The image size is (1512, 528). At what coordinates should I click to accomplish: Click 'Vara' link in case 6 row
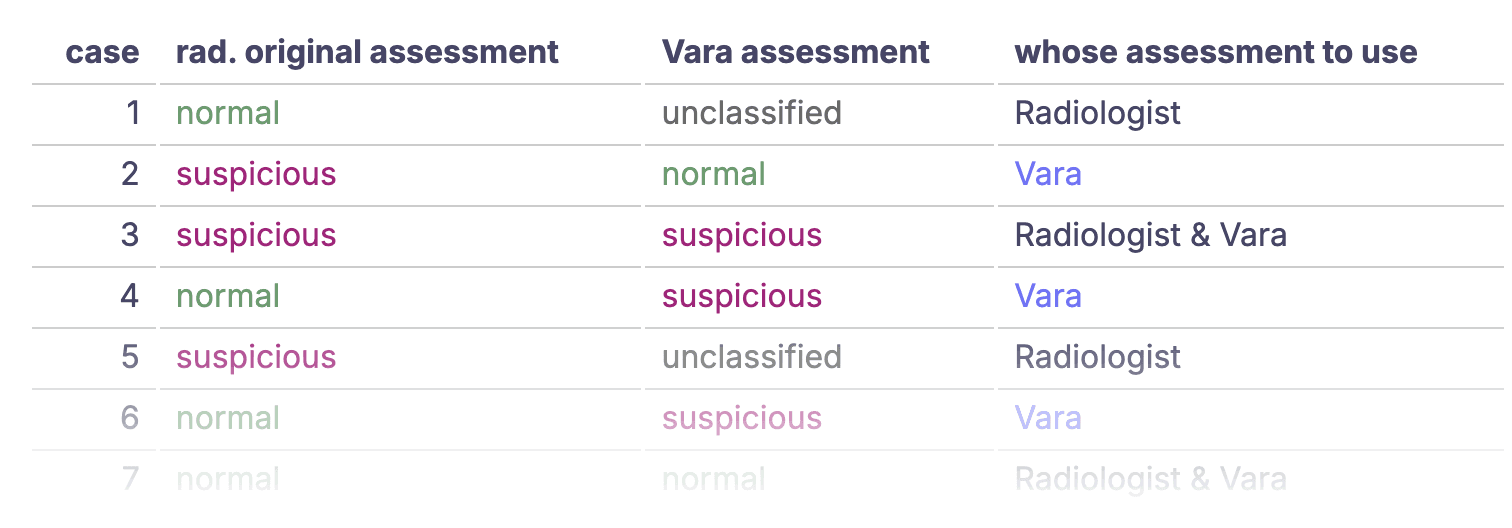click(x=1048, y=418)
